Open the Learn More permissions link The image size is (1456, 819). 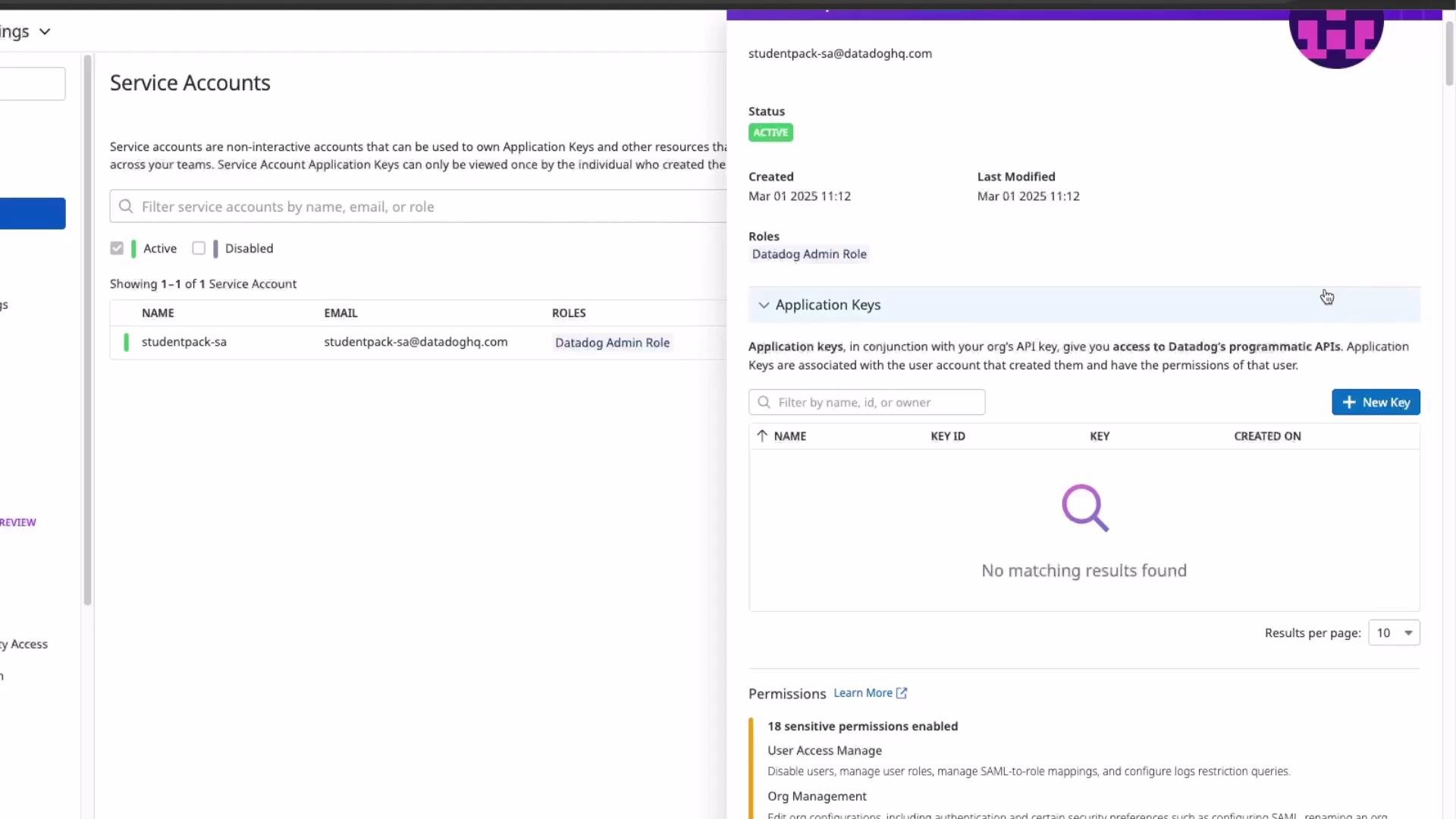pos(863,693)
